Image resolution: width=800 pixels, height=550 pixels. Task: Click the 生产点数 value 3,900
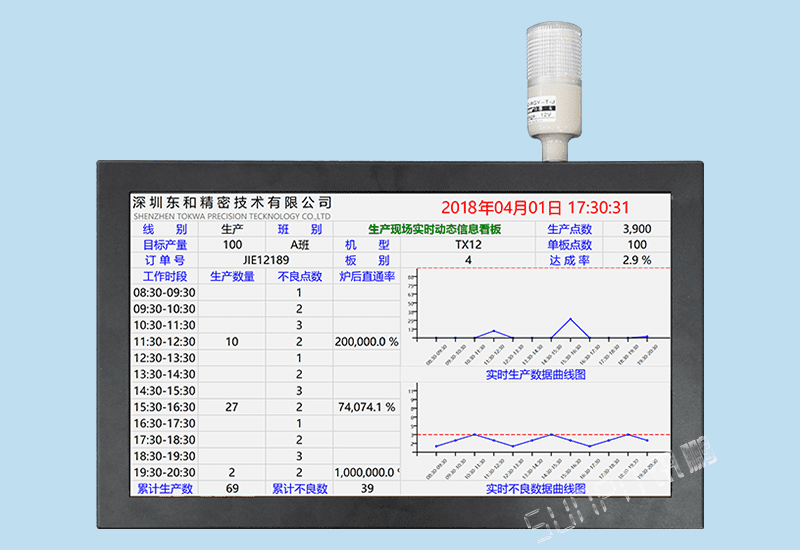pos(636,229)
